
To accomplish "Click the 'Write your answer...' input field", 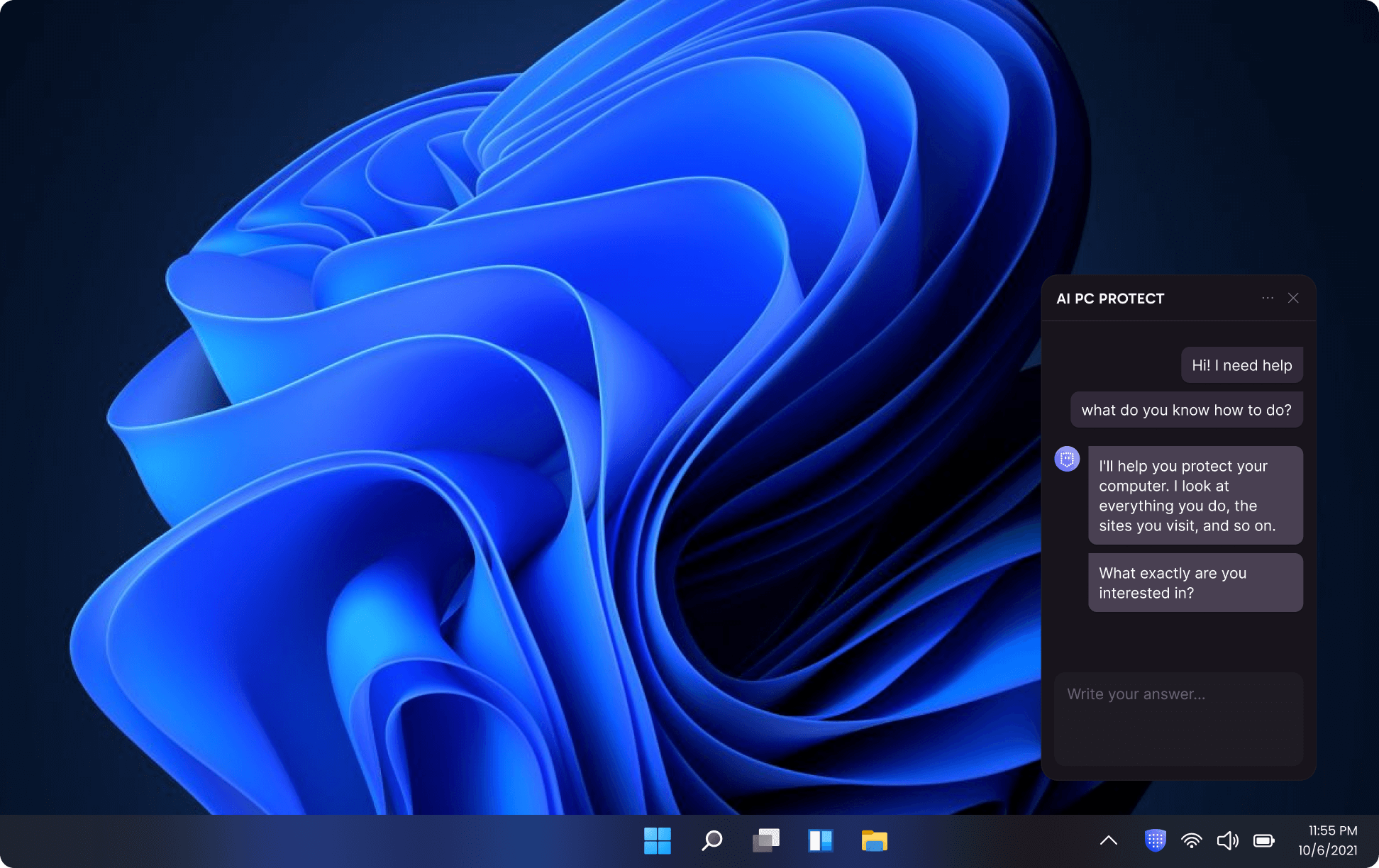I will [1178, 718].
